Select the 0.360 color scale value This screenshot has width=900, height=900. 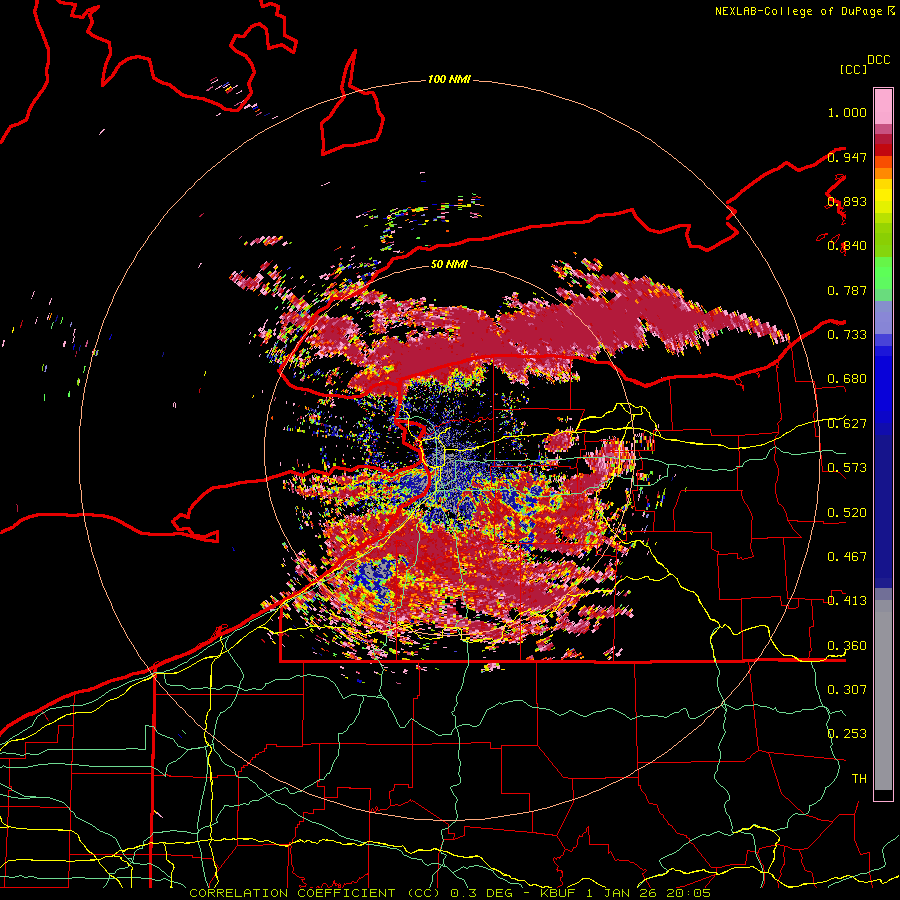(847, 646)
